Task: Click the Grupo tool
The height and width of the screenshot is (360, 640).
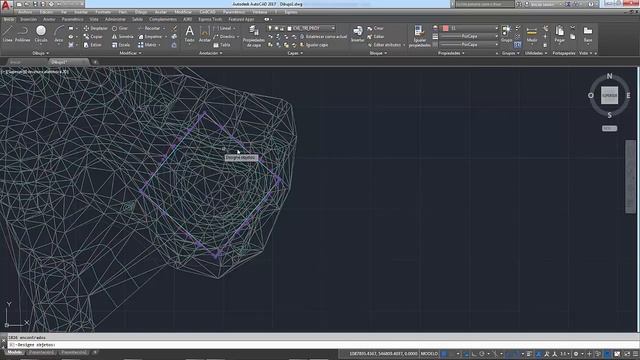Action: [x=506, y=34]
